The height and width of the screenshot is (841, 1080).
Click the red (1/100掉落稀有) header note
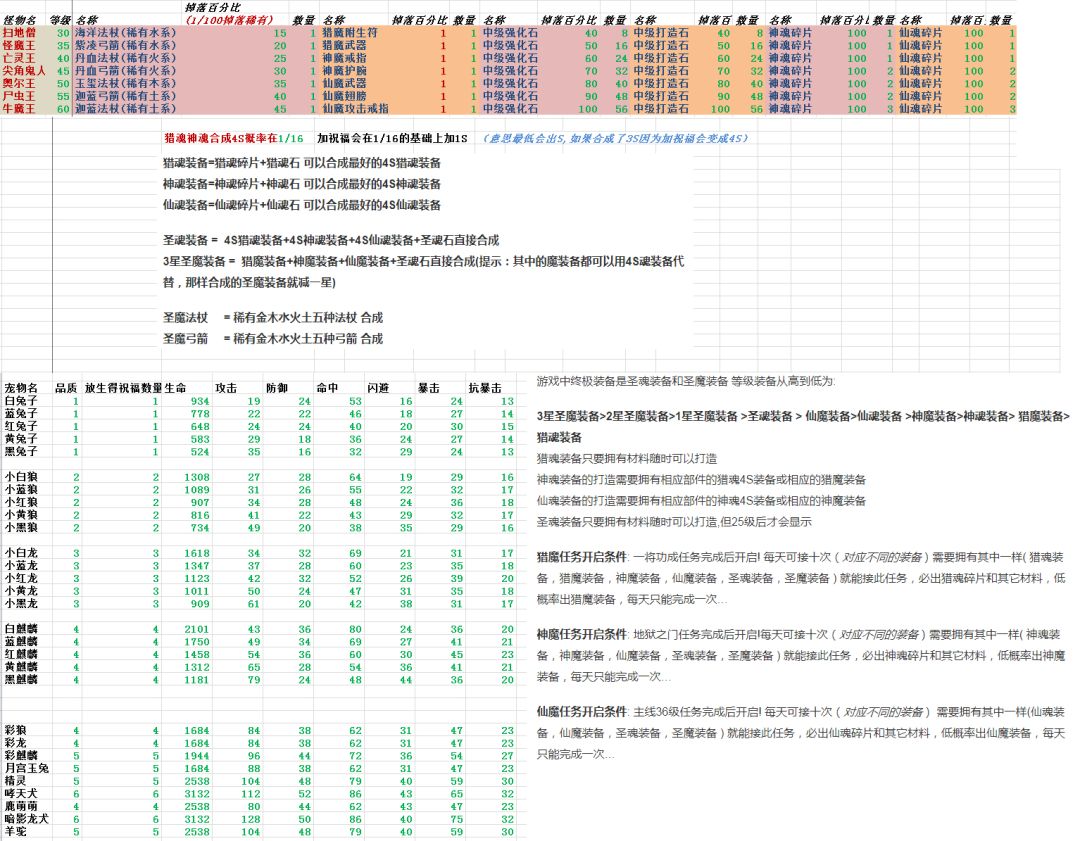[x=229, y=20]
